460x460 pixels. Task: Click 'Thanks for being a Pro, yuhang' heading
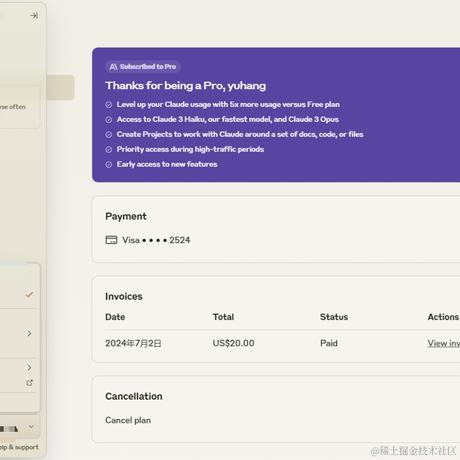pos(186,86)
